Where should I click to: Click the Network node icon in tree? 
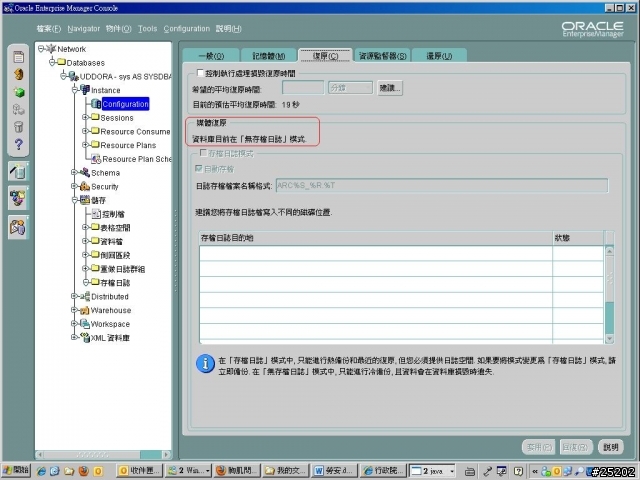[51, 49]
